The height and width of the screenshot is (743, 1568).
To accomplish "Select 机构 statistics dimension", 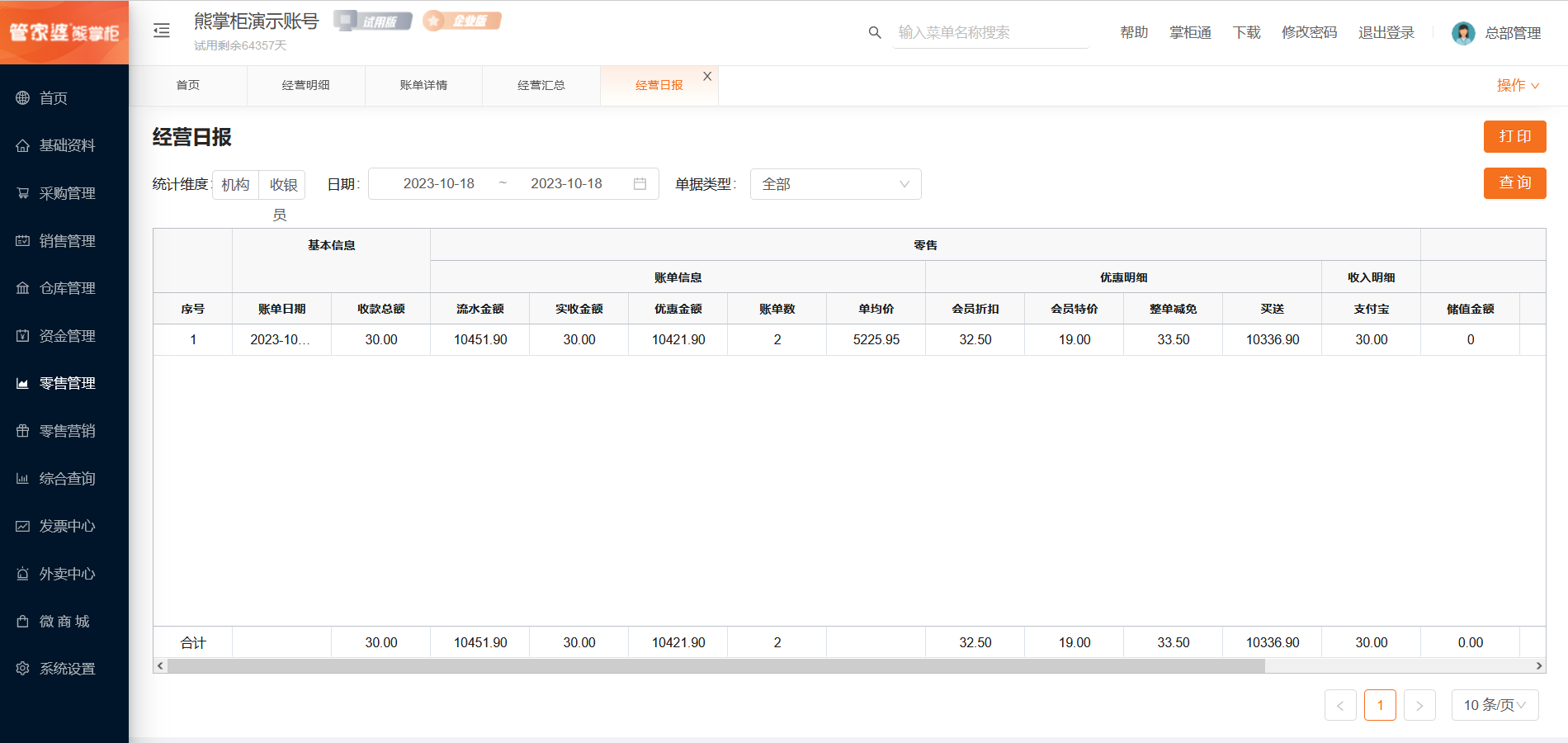I will coord(235,184).
